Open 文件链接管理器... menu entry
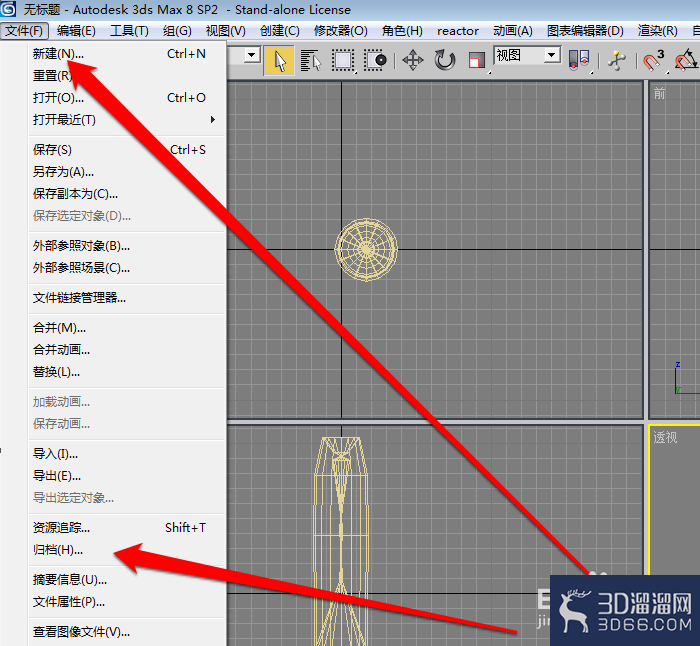This screenshot has height=646, width=700. 127,298
